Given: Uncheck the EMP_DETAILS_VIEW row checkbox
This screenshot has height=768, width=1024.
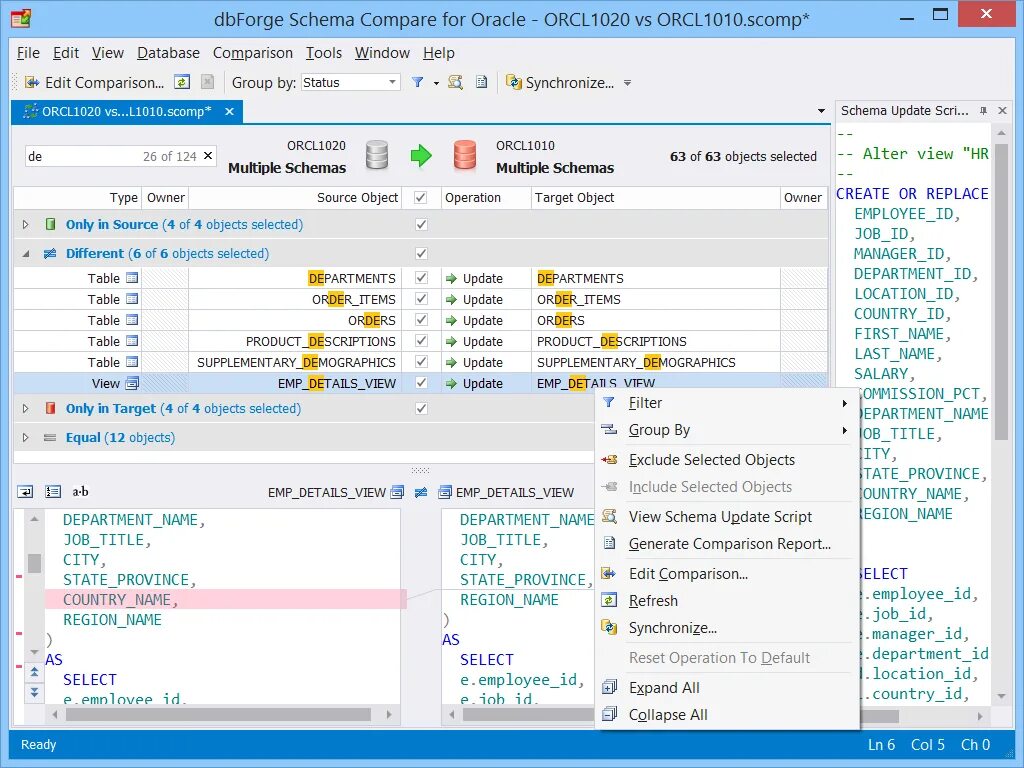Looking at the screenshot, I should (421, 383).
